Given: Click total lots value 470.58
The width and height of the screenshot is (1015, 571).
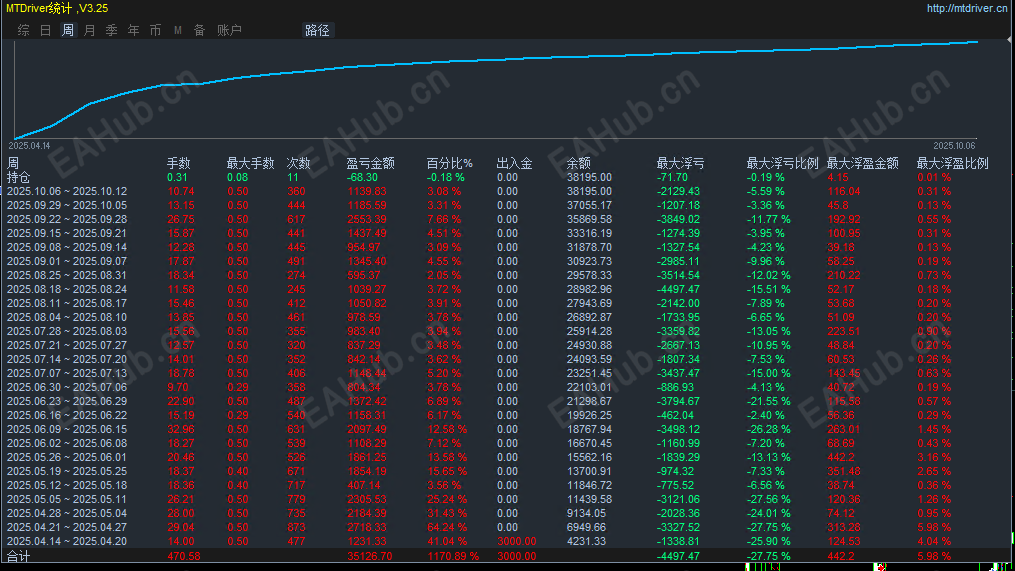Looking at the screenshot, I should click(x=184, y=556).
